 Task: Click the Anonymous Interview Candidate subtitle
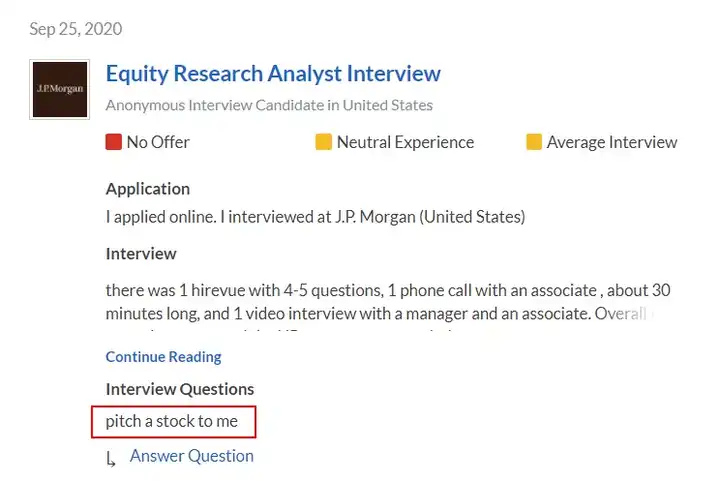point(269,105)
